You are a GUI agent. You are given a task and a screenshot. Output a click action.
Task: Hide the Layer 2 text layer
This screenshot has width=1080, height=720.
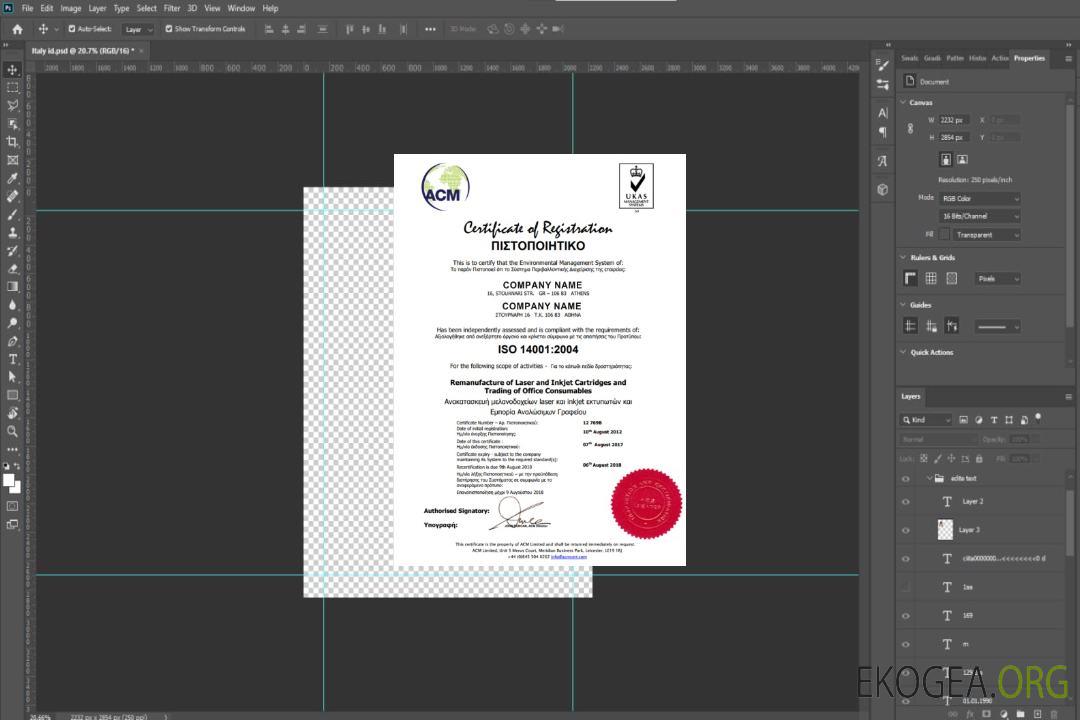[906, 502]
